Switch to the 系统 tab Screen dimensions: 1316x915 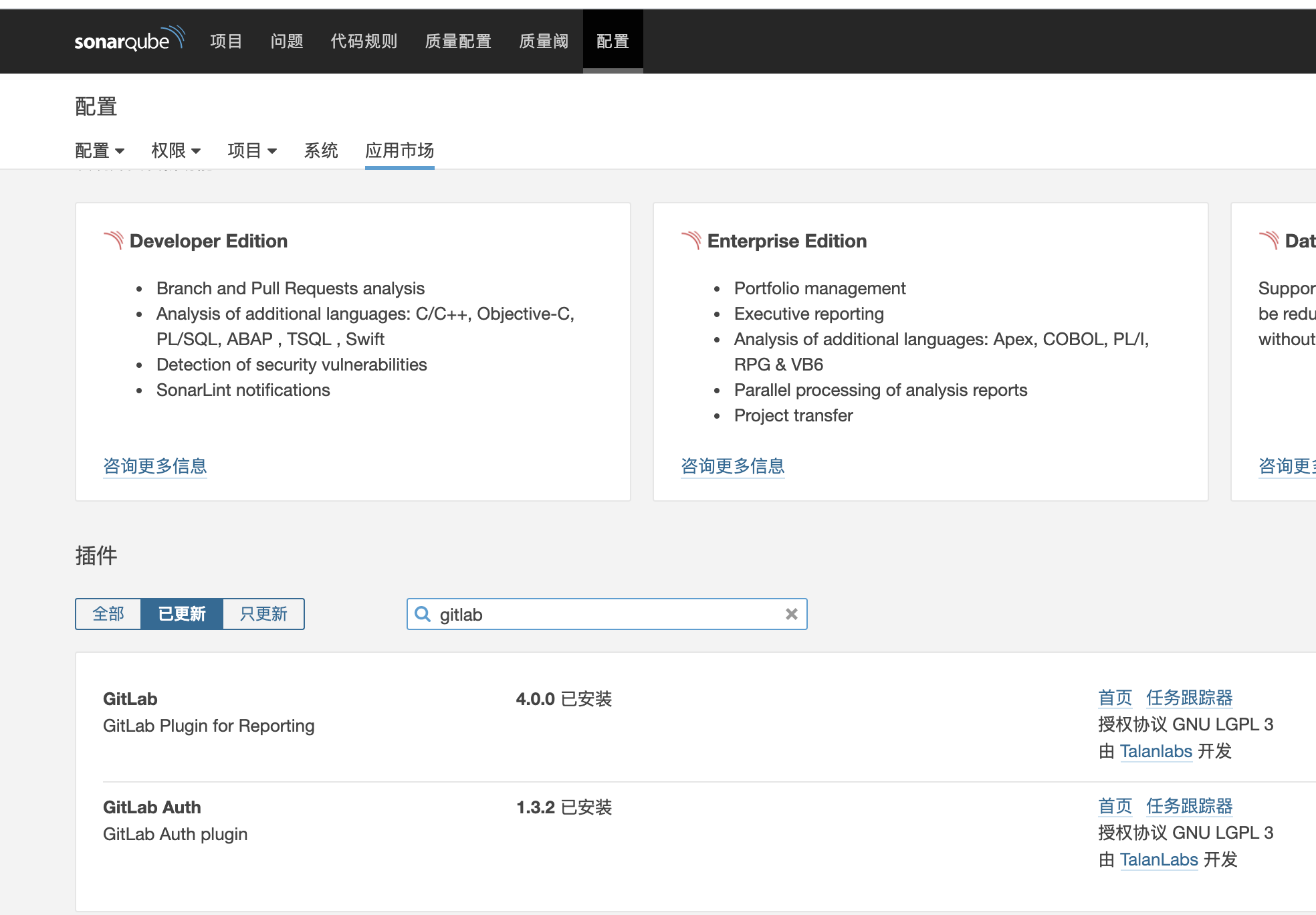tap(321, 150)
